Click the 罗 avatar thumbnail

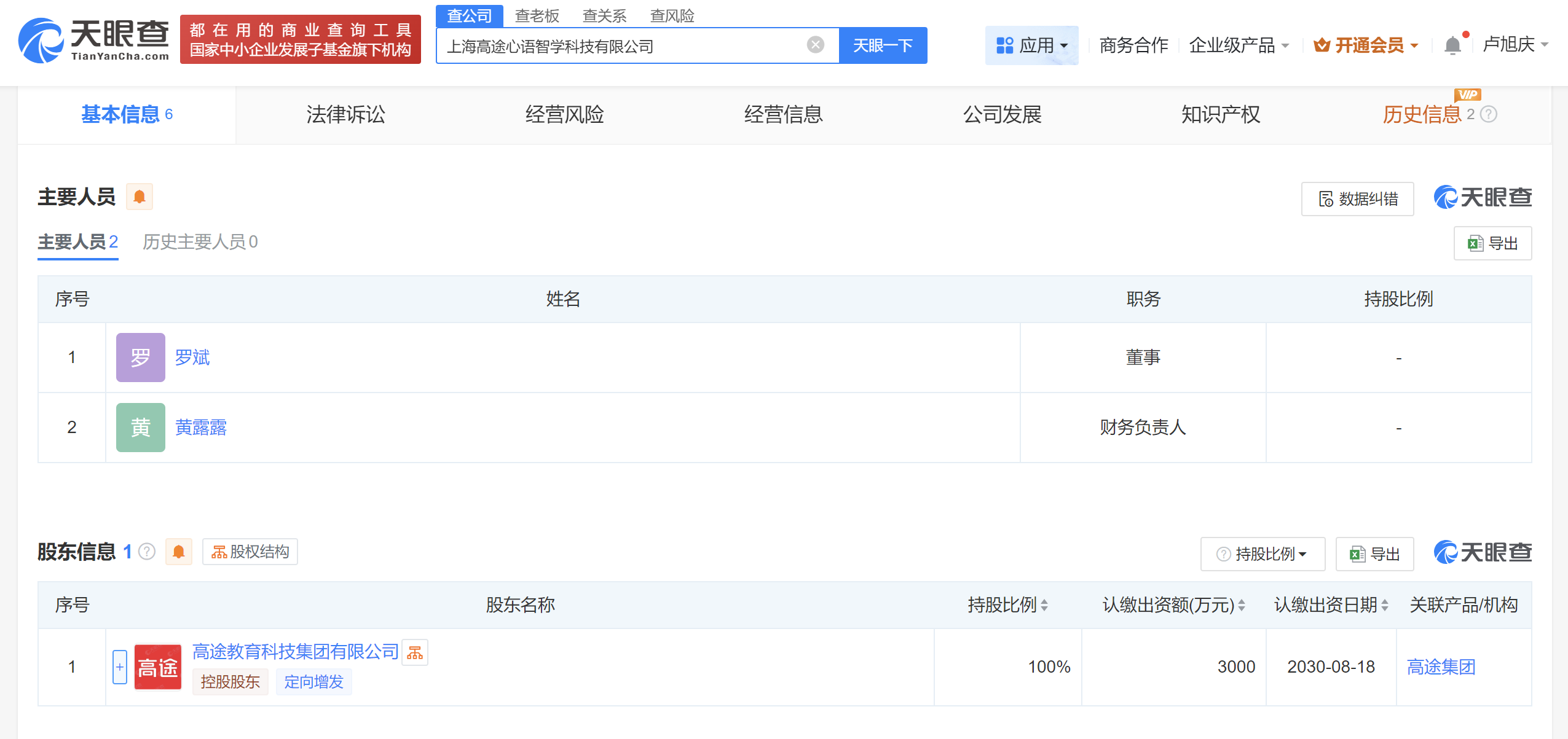[141, 358]
